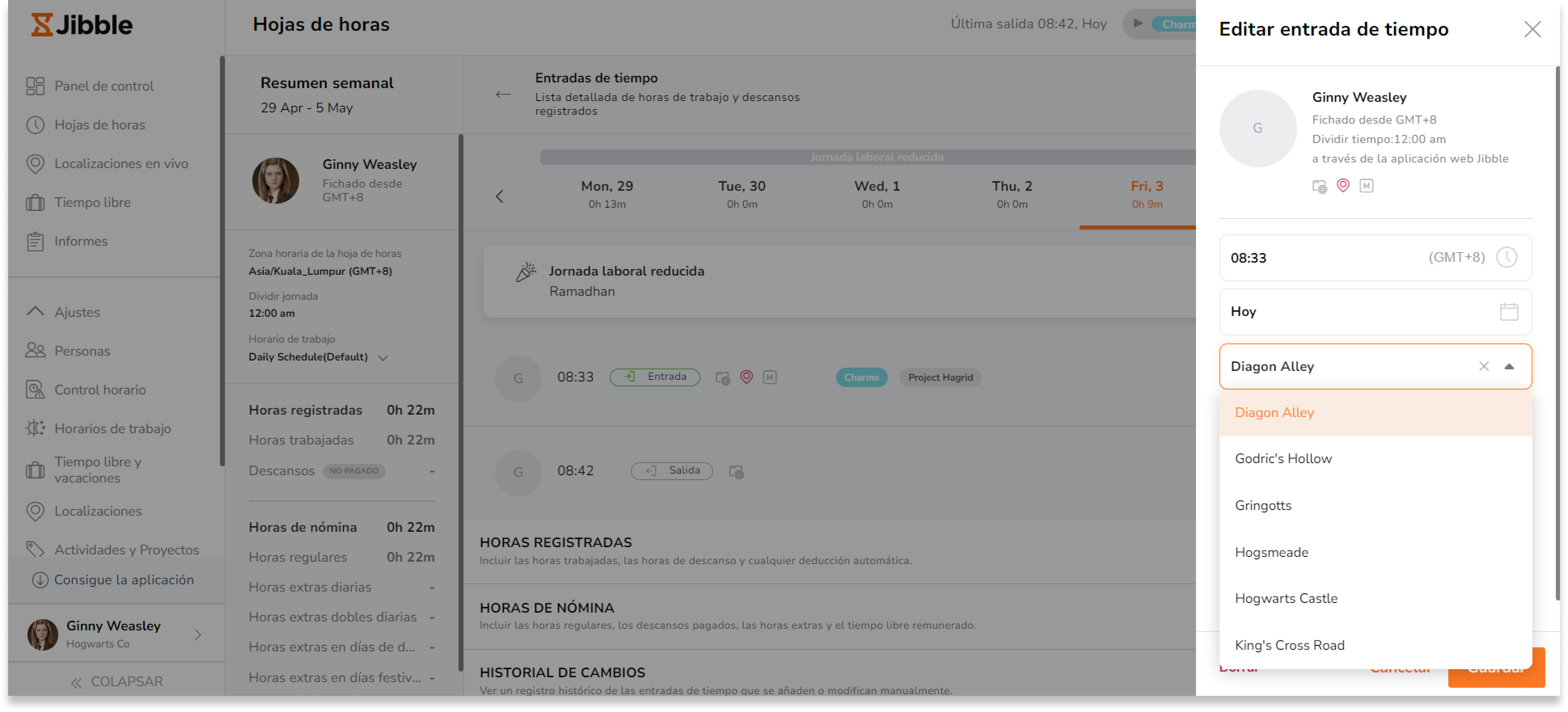Image resolution: width=1568 pixels, height=712 pixels.
Task: Click the play button in top timer
Action: pyautogui.click(x=1137, y=24)
